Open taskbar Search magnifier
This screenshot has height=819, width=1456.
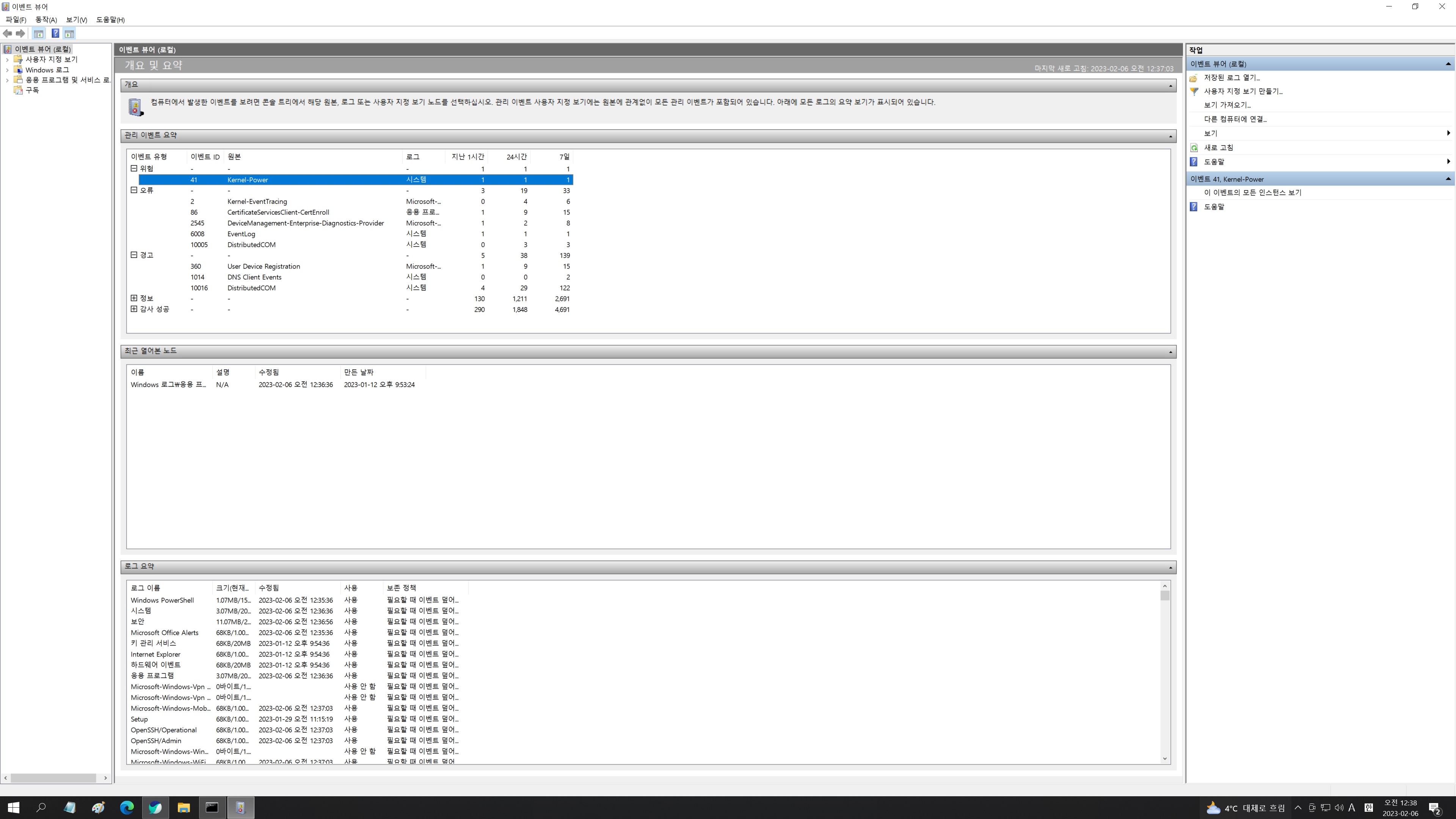click(x=41, y=808)
